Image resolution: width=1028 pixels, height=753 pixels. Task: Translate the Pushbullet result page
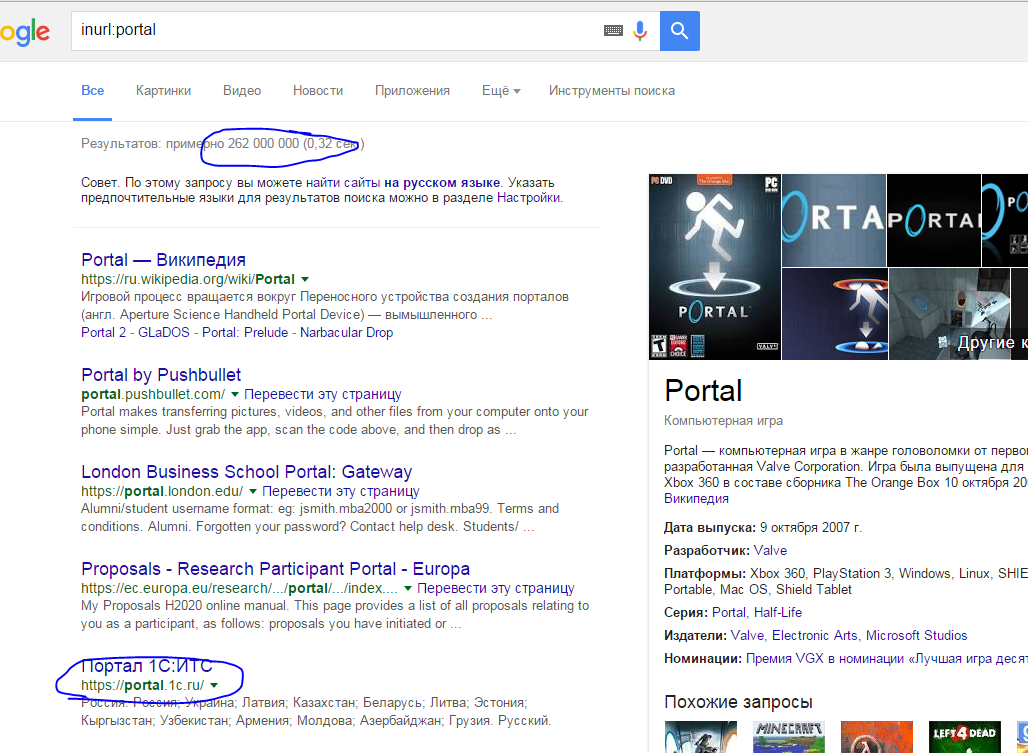[323, 394]
